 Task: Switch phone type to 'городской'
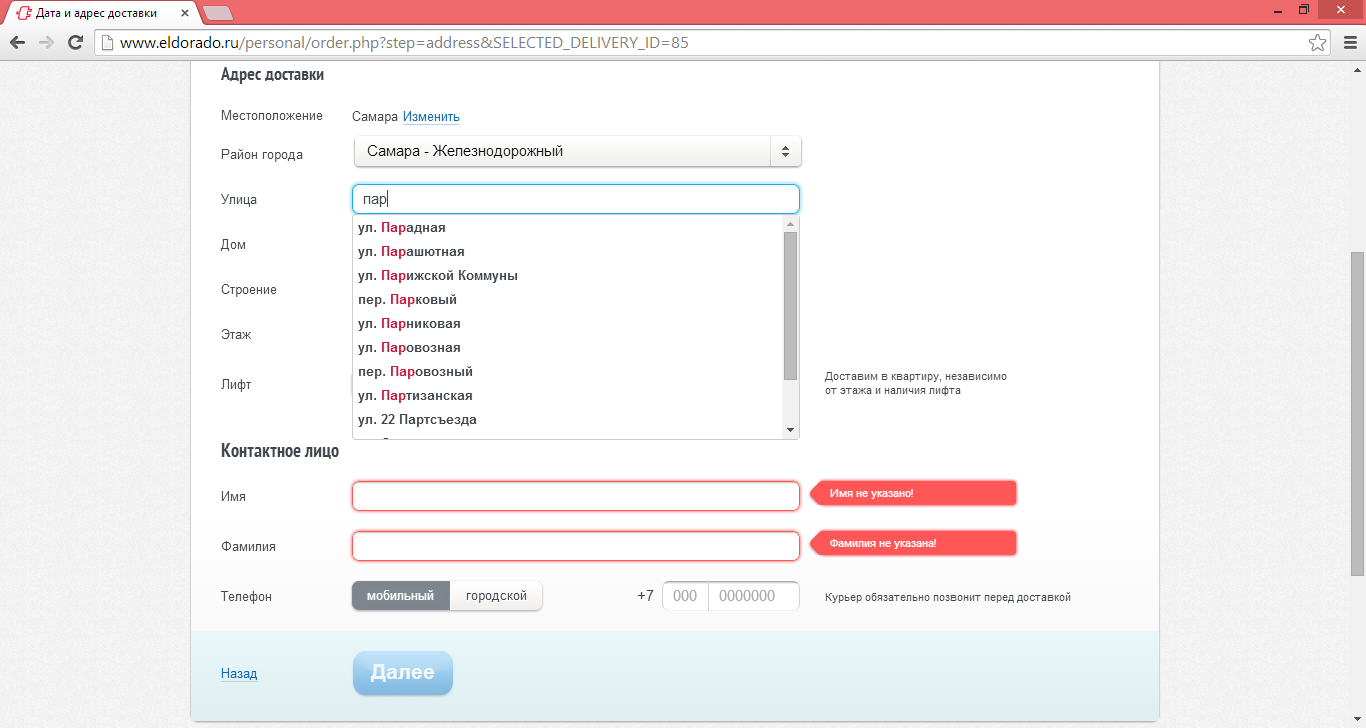[496, 596]
